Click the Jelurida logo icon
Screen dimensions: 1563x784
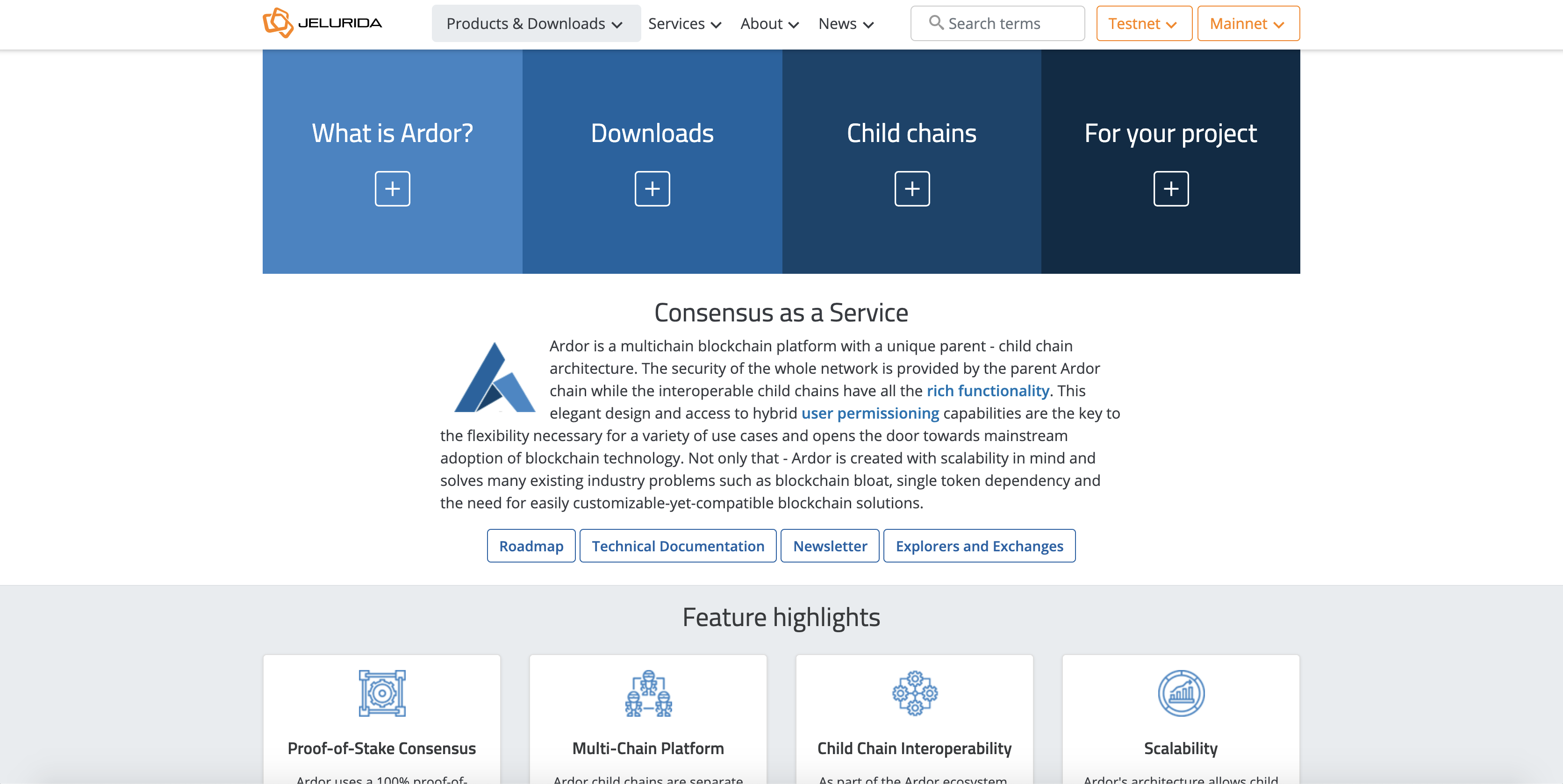(x=278, y=23)
